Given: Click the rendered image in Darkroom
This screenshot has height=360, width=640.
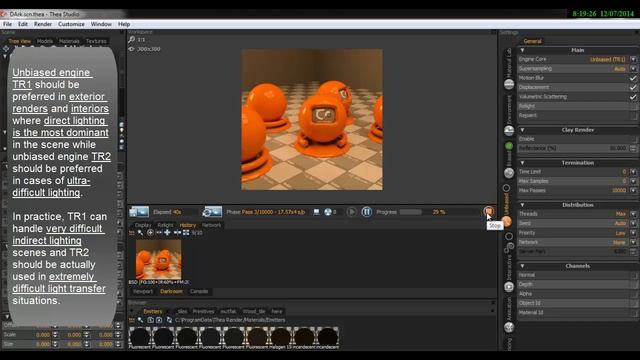Looking at the screenshot, I should coord(312,119).
